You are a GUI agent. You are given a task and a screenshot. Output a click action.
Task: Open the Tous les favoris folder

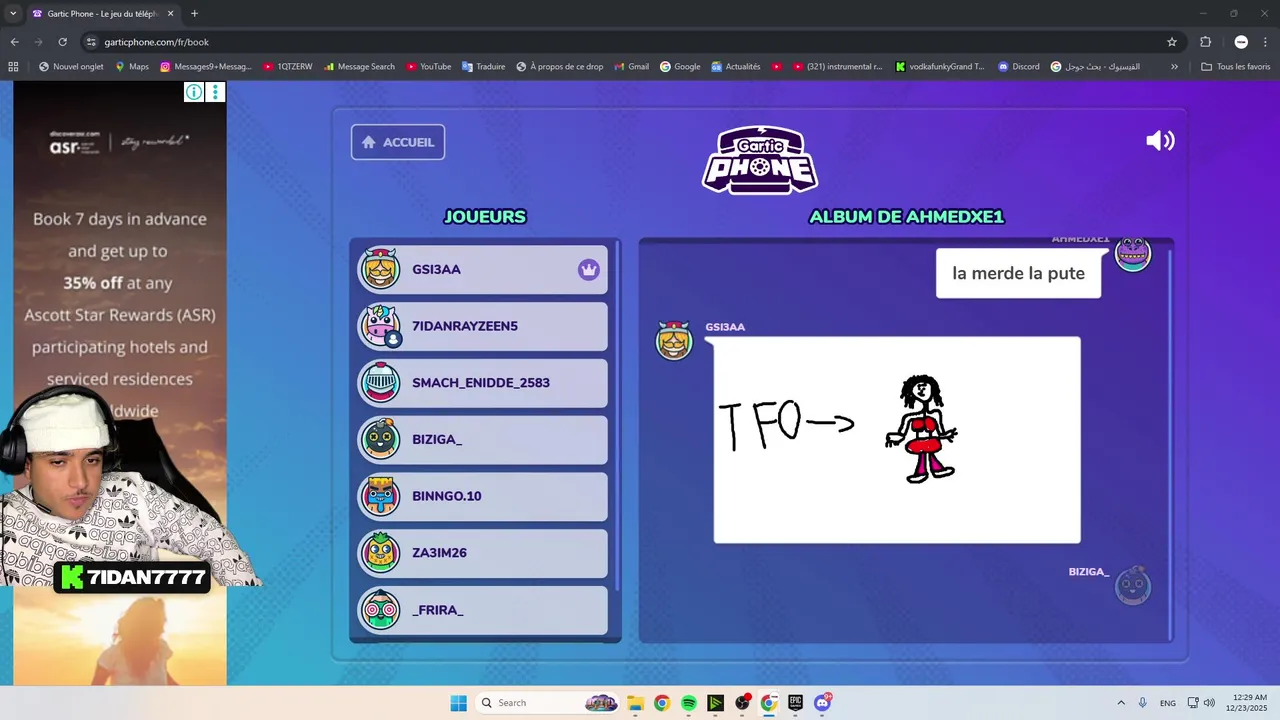click(1235, 67)
